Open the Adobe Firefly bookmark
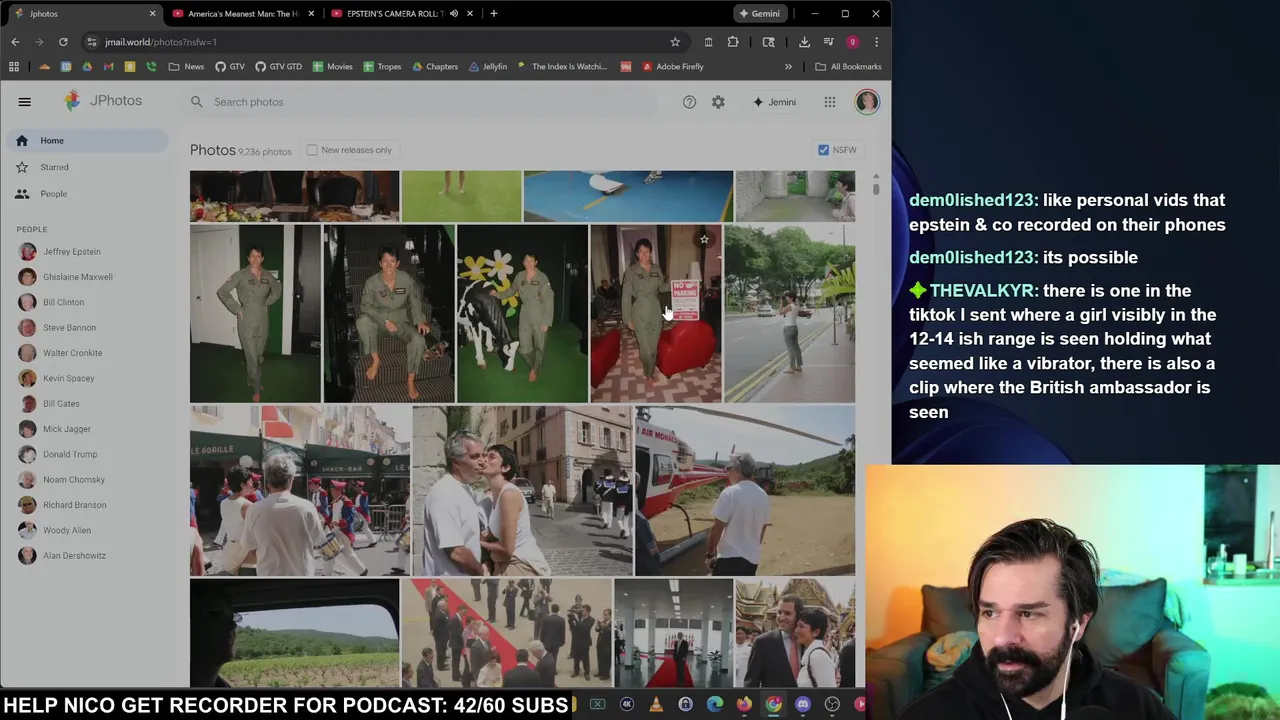This screenshot has width=1280, height=720. [x=672, y=67]
